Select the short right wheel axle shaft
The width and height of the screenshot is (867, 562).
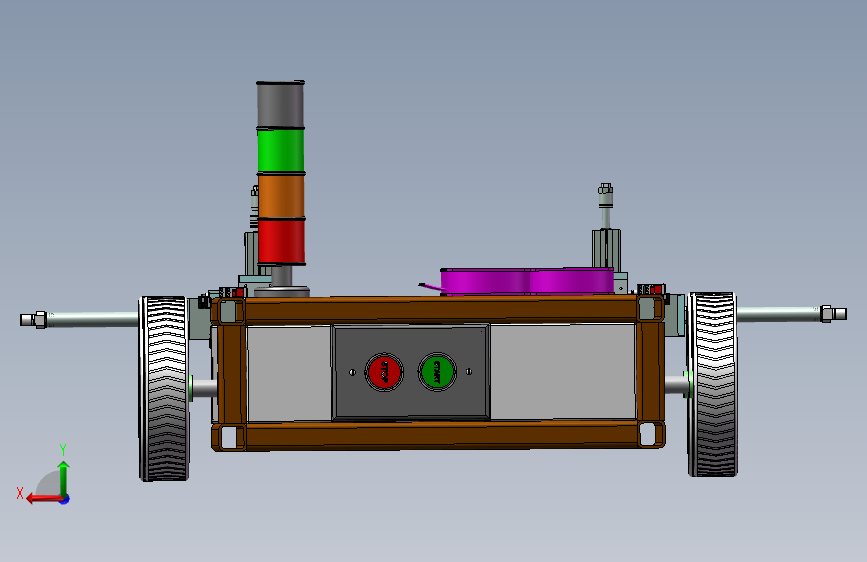pyautogui.click(x=677, y=384)
